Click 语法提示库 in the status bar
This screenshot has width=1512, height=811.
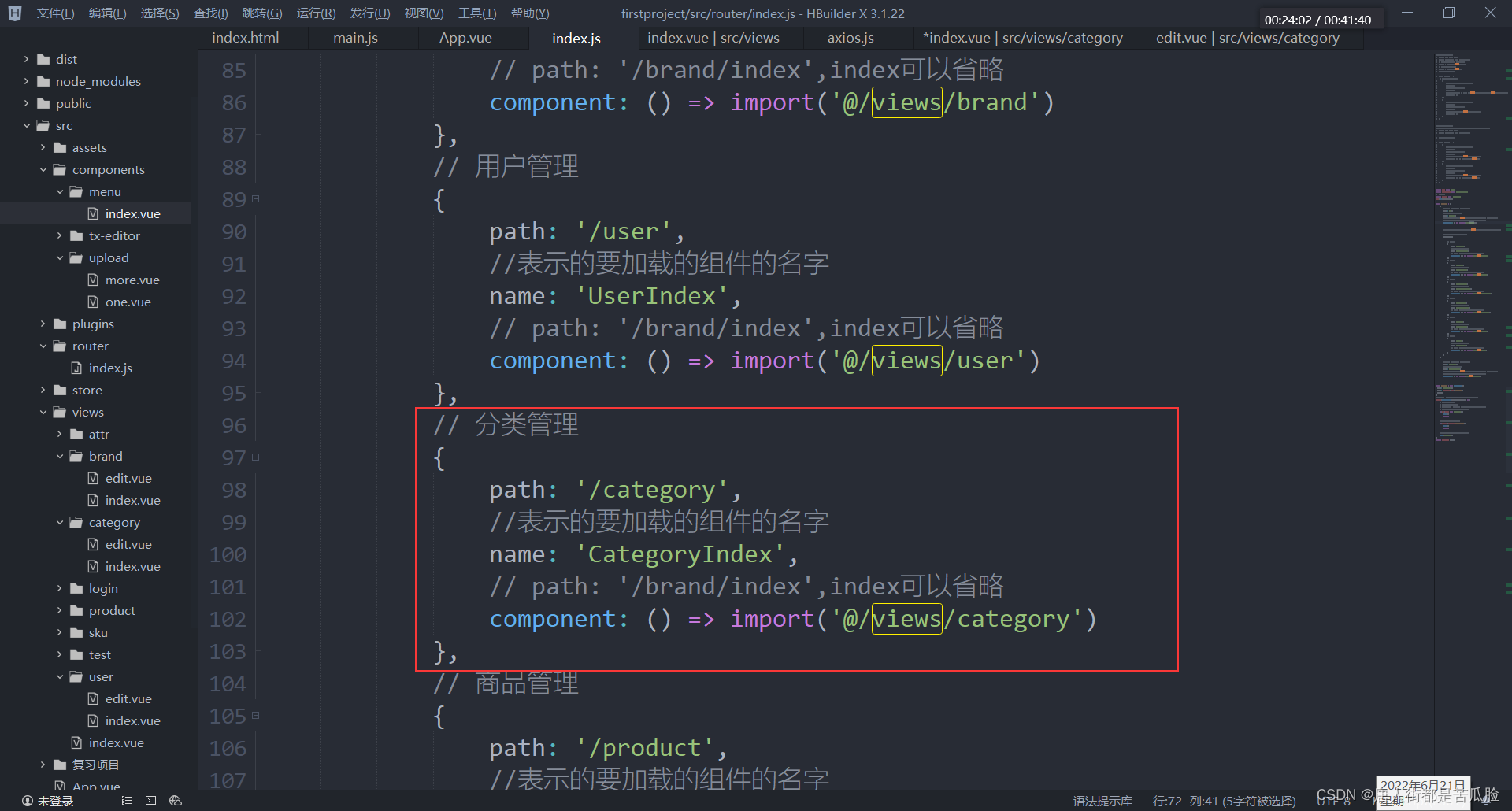(x=1102, y=801)
